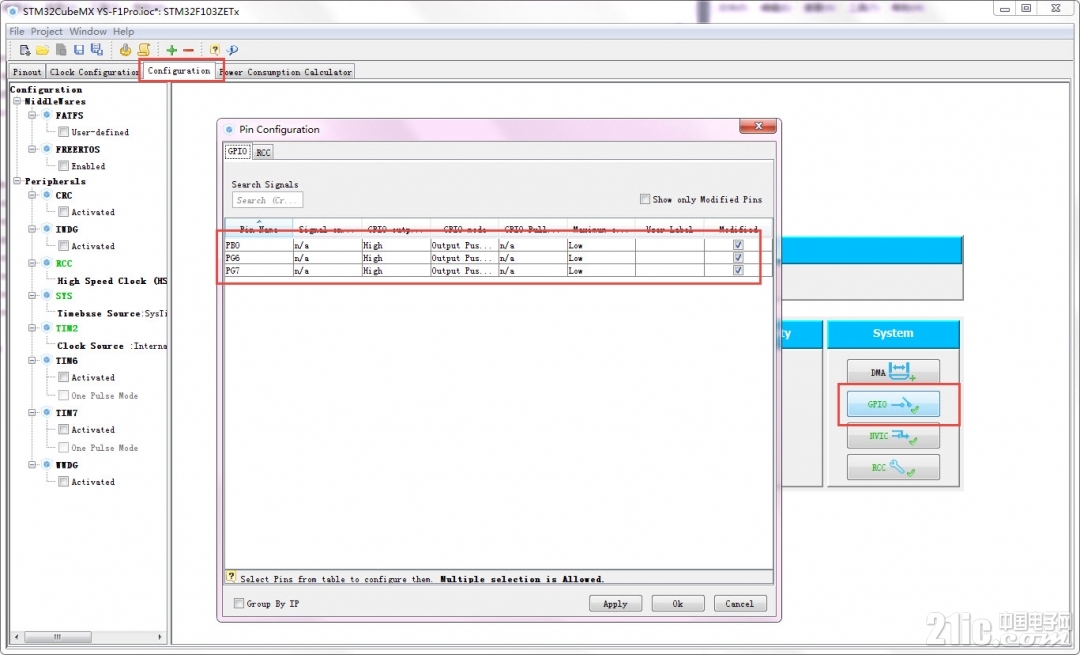This screenshot has height=655, width=1080.
Task: Open the Help menu
Action: pyautogui.click(x=123, y=31)
